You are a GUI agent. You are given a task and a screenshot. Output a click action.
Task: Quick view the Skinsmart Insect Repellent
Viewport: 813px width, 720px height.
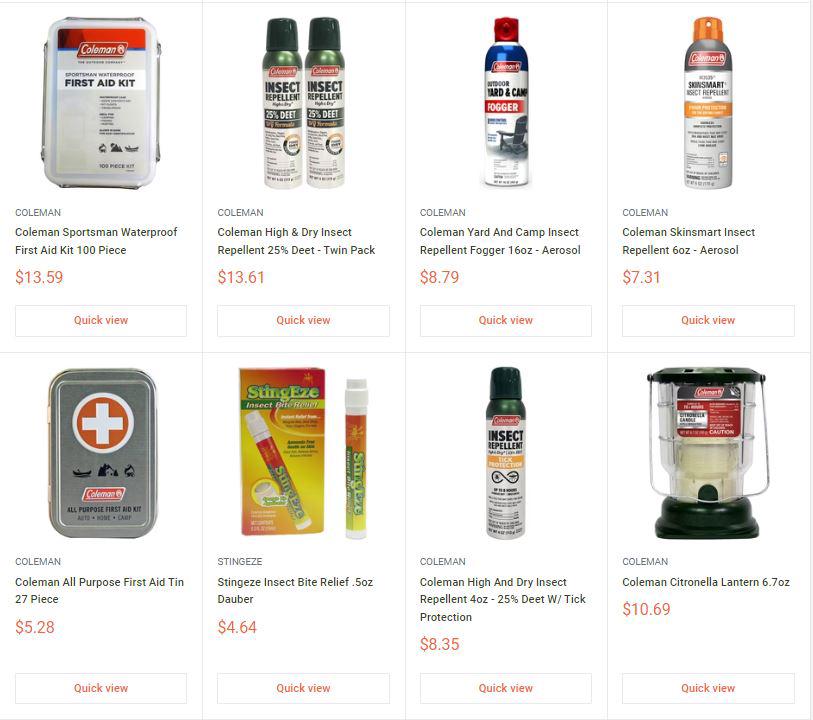pyautogui.click(x=708, y=320)
